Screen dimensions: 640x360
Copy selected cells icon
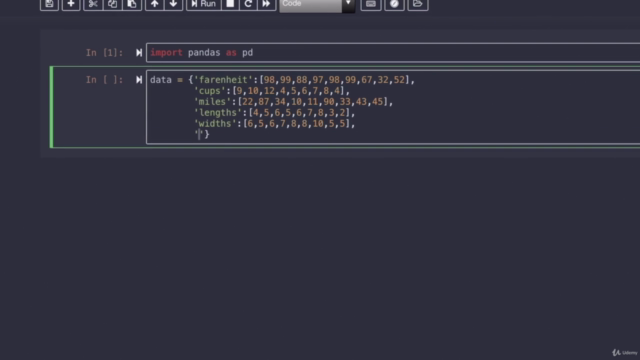click(x=112, y=4)
